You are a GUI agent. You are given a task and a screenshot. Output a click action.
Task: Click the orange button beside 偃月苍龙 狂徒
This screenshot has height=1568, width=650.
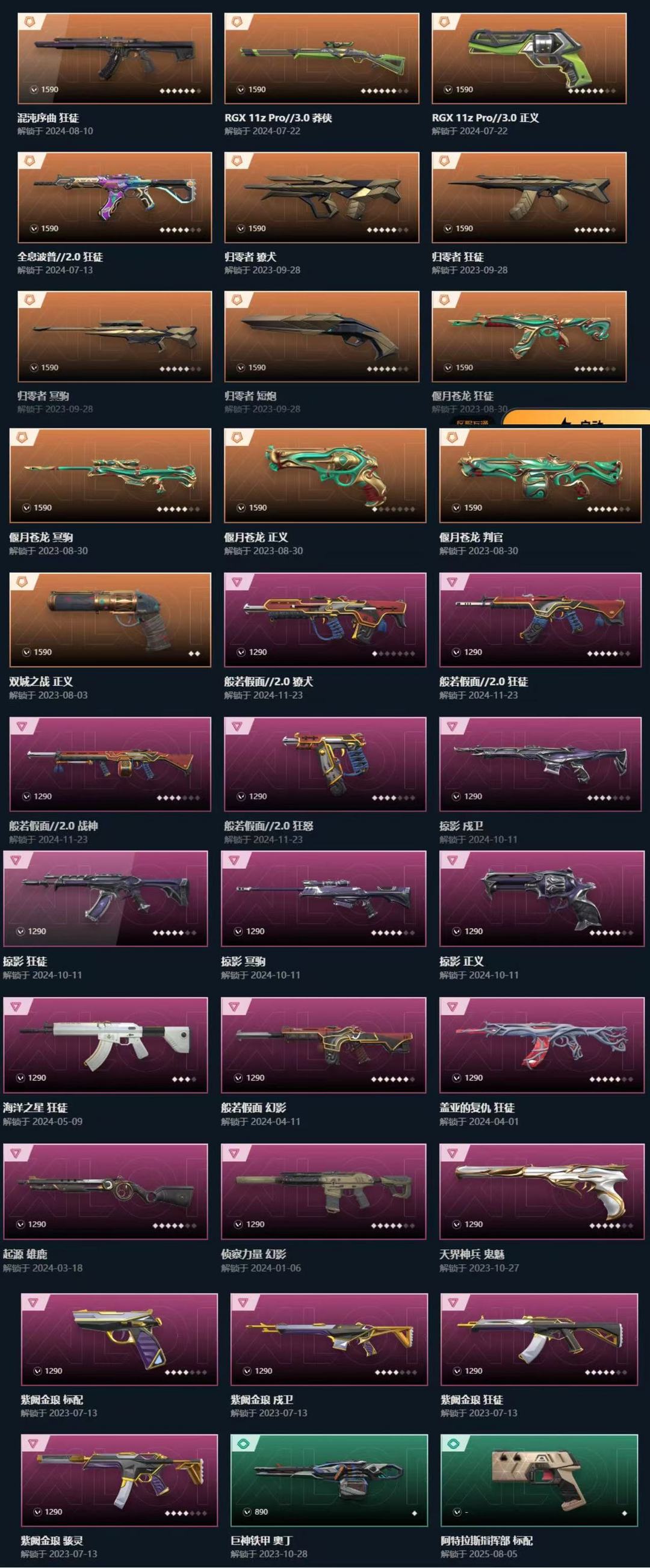coord(576,418)
